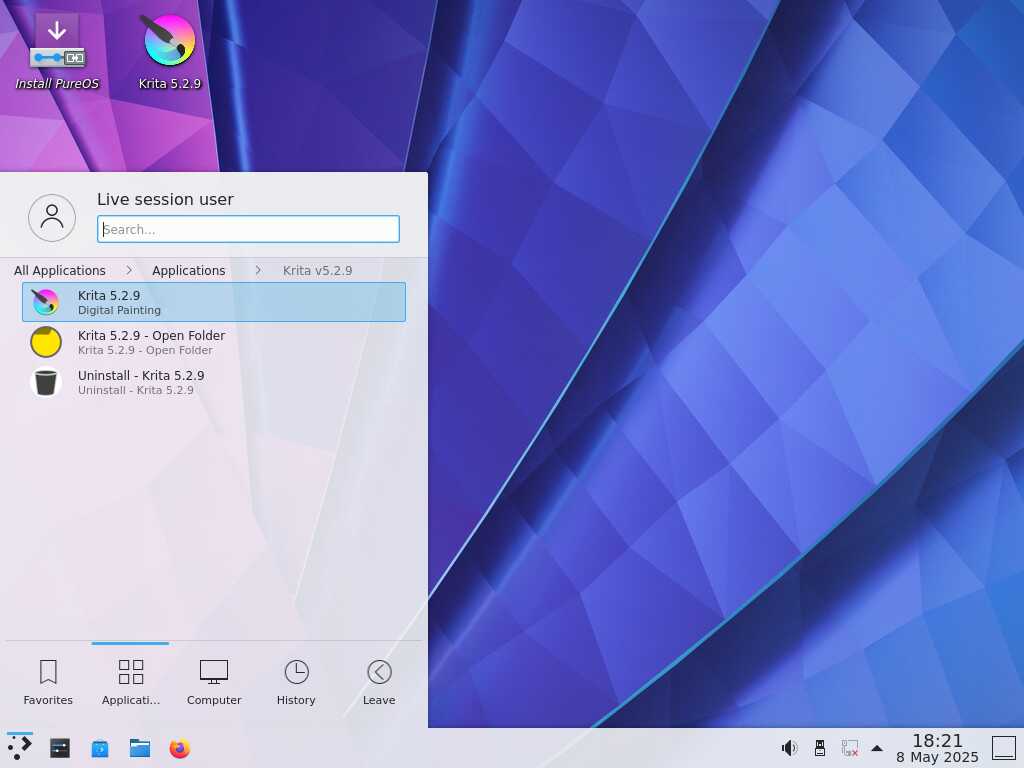Image resolution: width=1024 pixels, height=768 pixels.
Task: Open Discover software store from taskbar
Action: tap(100, 748)
